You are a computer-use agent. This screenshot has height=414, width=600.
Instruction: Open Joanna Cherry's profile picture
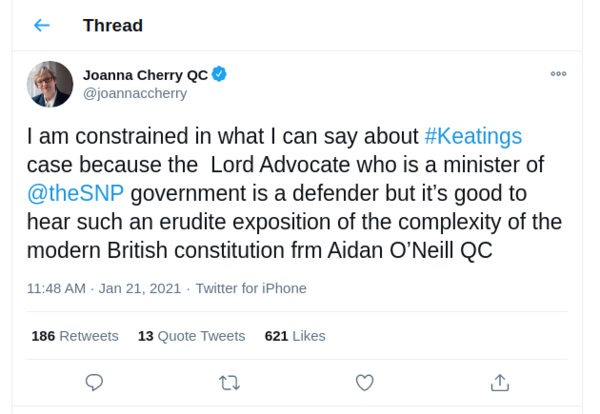pos(50,84)
